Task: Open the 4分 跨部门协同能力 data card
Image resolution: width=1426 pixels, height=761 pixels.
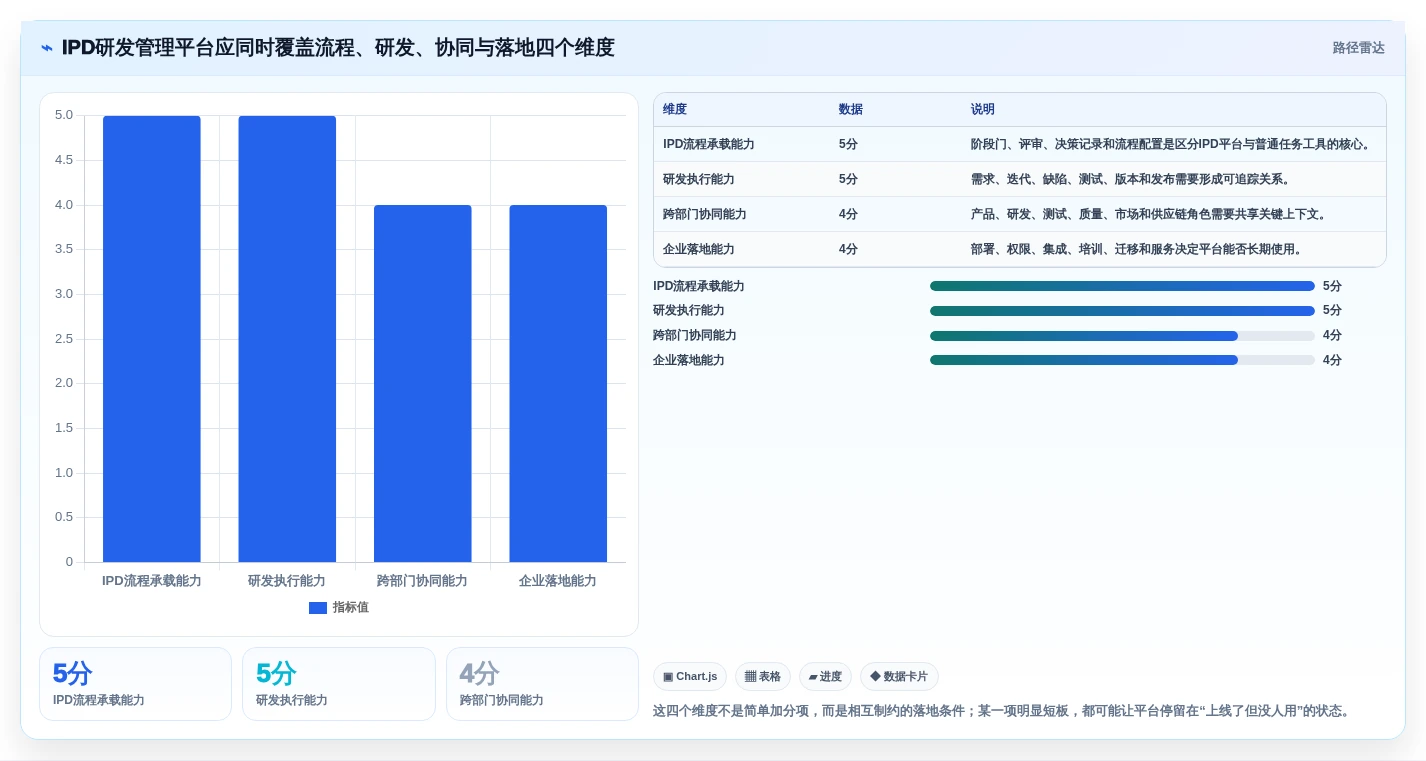Action: [542, 684]
